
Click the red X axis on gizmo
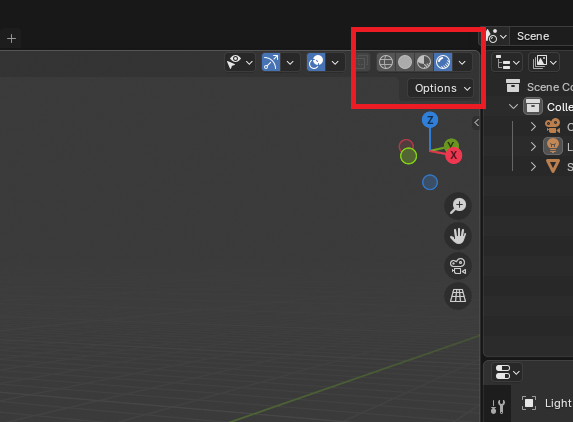(x=454, y=155)
